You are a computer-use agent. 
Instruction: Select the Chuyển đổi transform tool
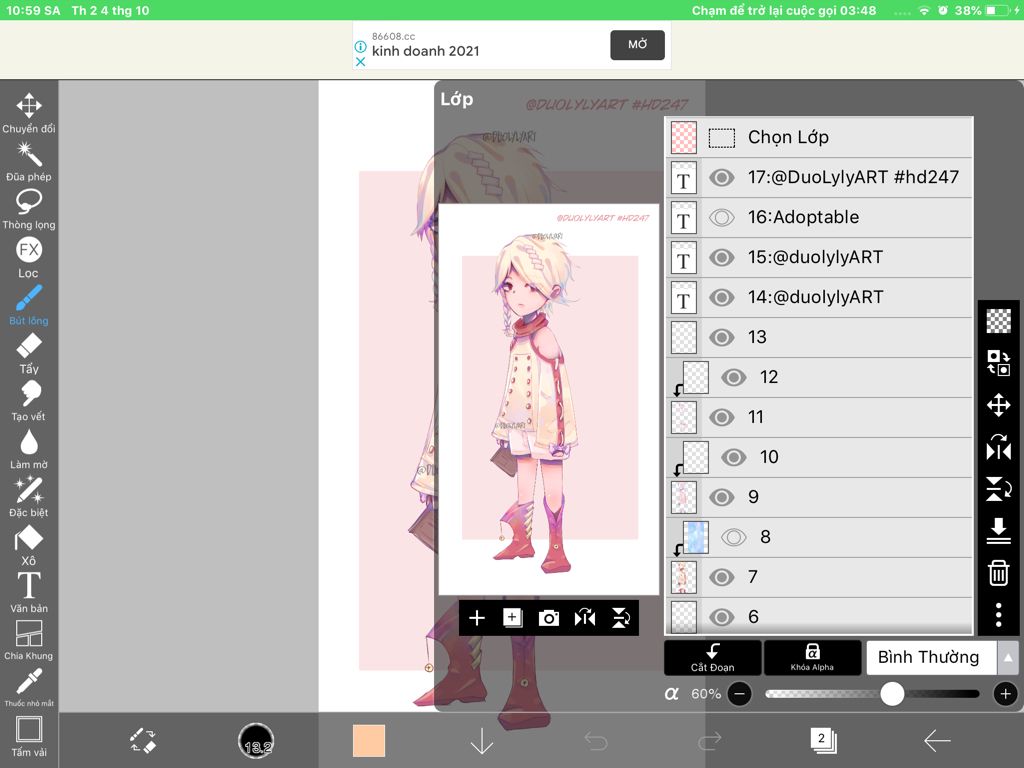(x=29, y=114)
